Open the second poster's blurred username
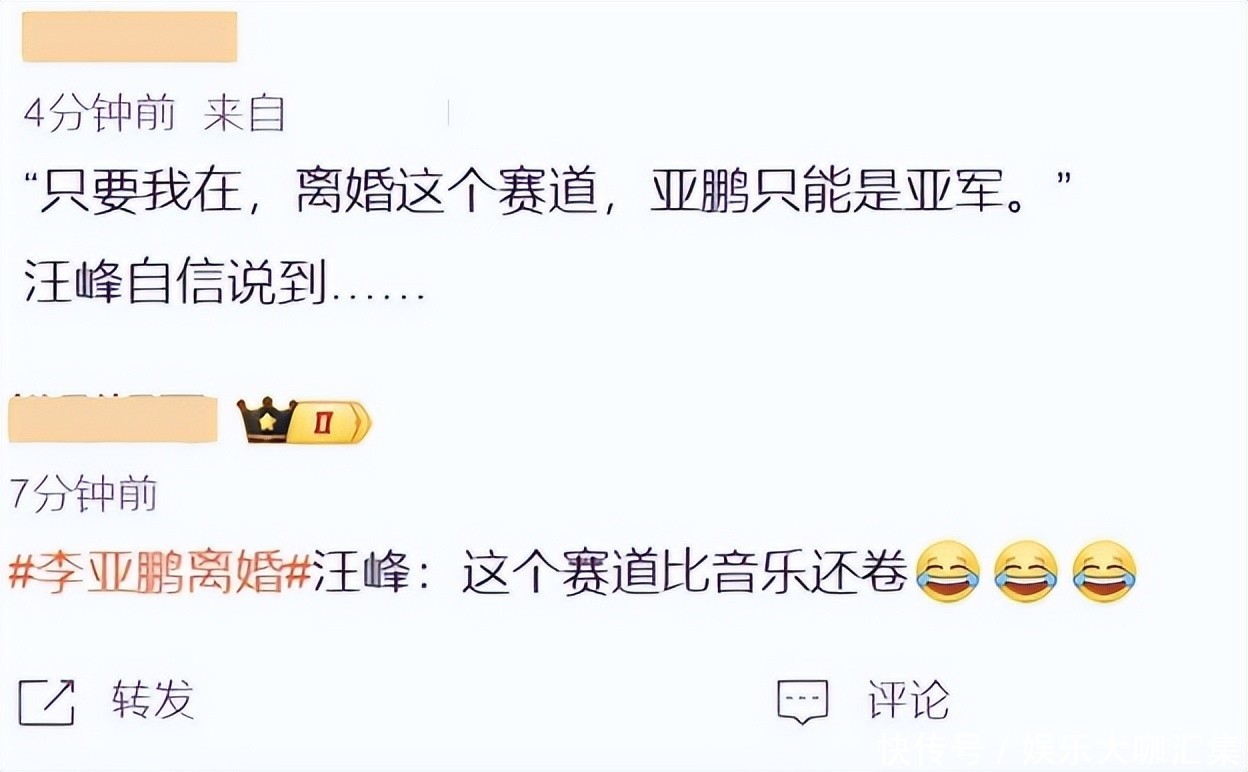 click(113, 419)
